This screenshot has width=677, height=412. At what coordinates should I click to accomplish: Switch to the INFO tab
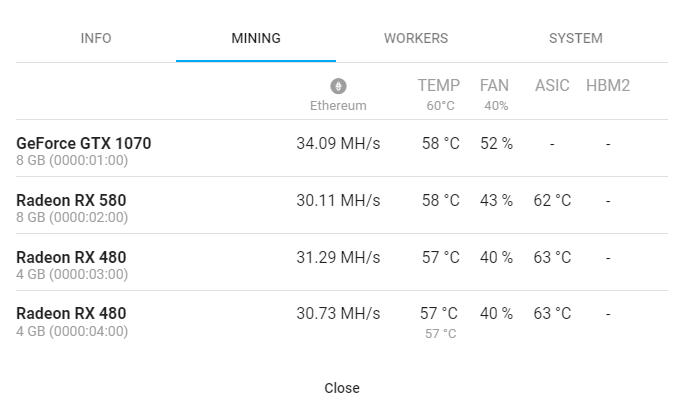(x=96, y=38)
